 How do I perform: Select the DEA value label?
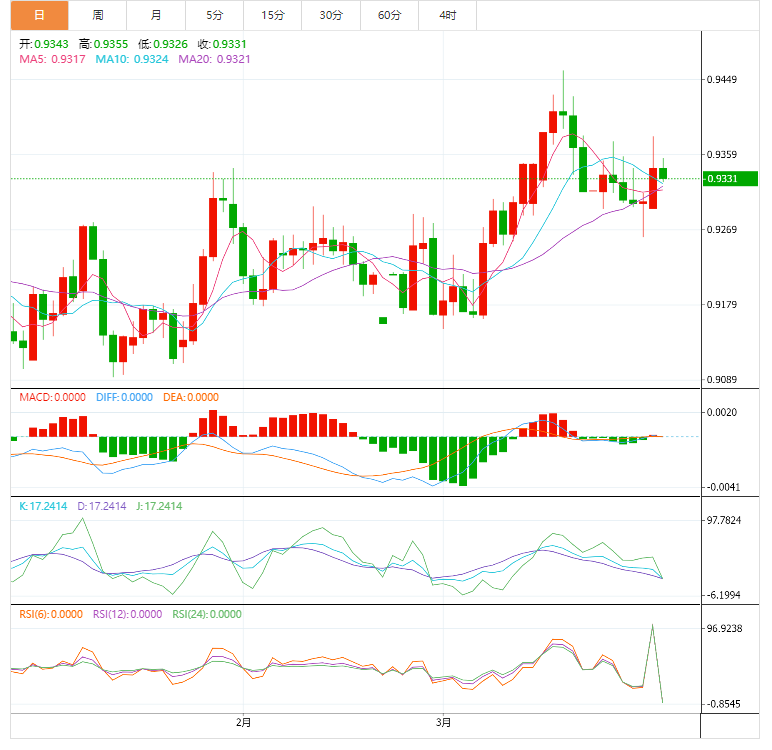190,397
